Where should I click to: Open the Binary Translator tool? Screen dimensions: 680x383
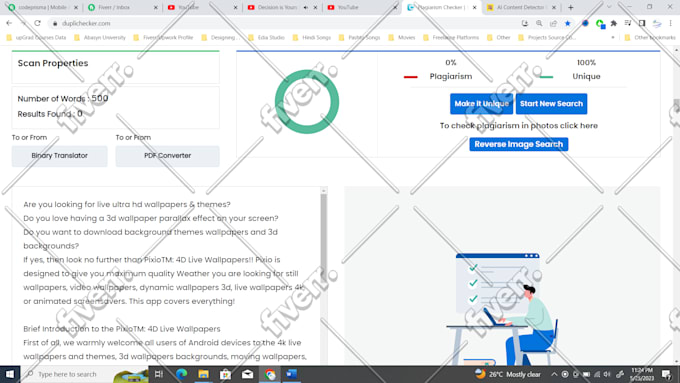[59, 156]
